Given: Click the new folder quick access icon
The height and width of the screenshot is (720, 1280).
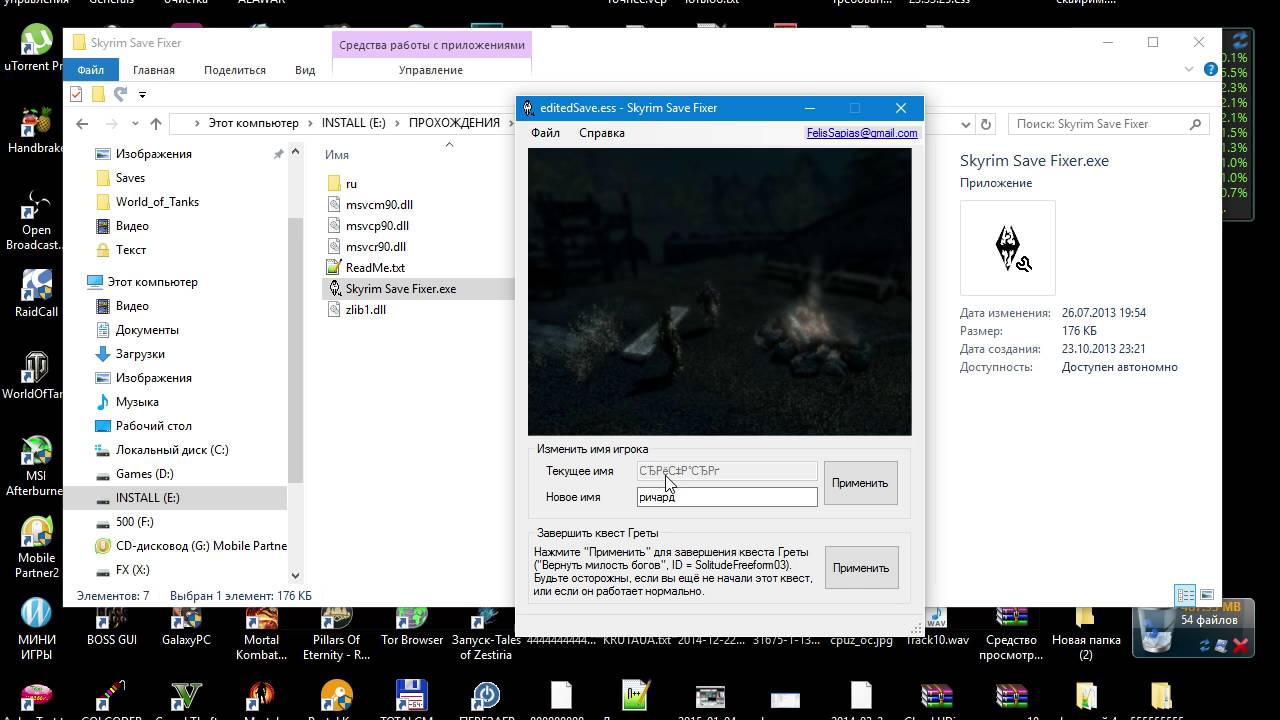Looking at the screenshot, I should tap(98, 94).
